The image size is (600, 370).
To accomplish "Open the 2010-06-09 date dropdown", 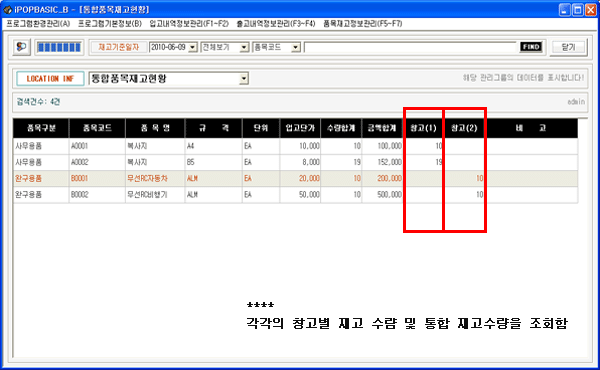I will (x=193, y=47).
